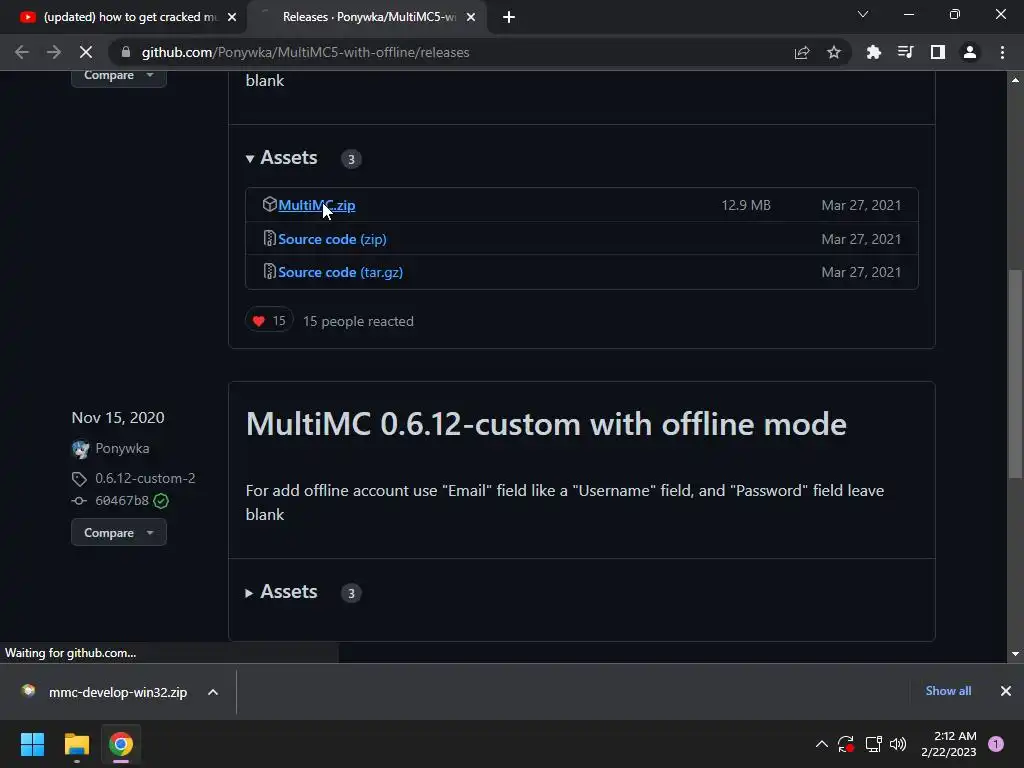Open the Chrome profile icon

pos(970,52)
